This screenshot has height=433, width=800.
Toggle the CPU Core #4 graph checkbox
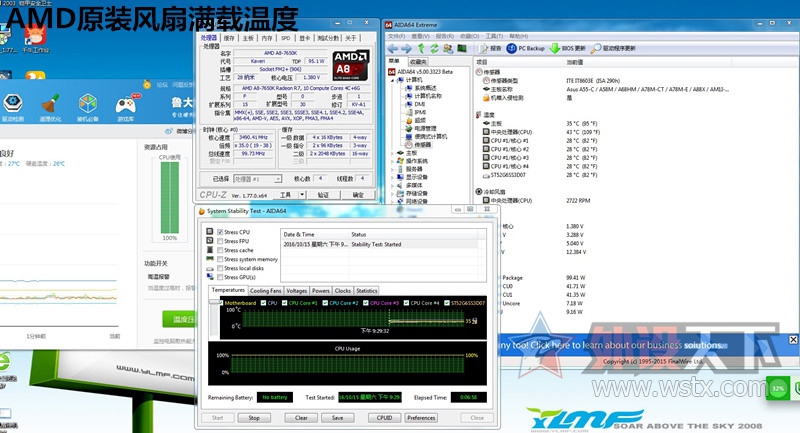[x=407, y=303]
